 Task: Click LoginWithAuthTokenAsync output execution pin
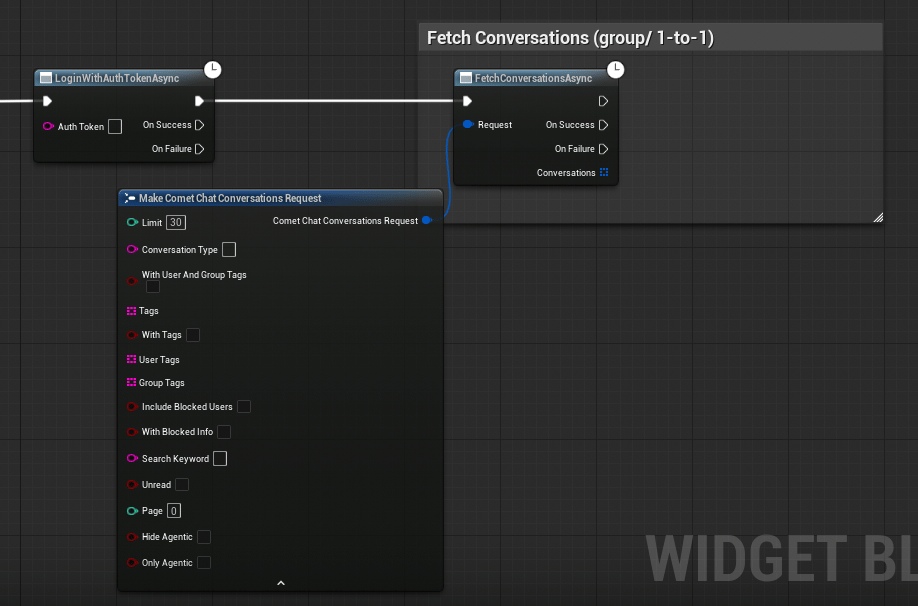199,101
